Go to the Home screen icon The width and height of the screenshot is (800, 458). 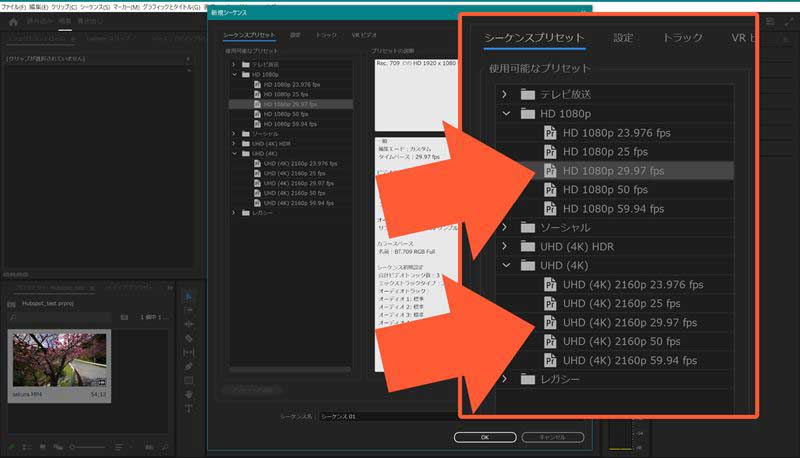pyautogui.click(x=13, y=22)
